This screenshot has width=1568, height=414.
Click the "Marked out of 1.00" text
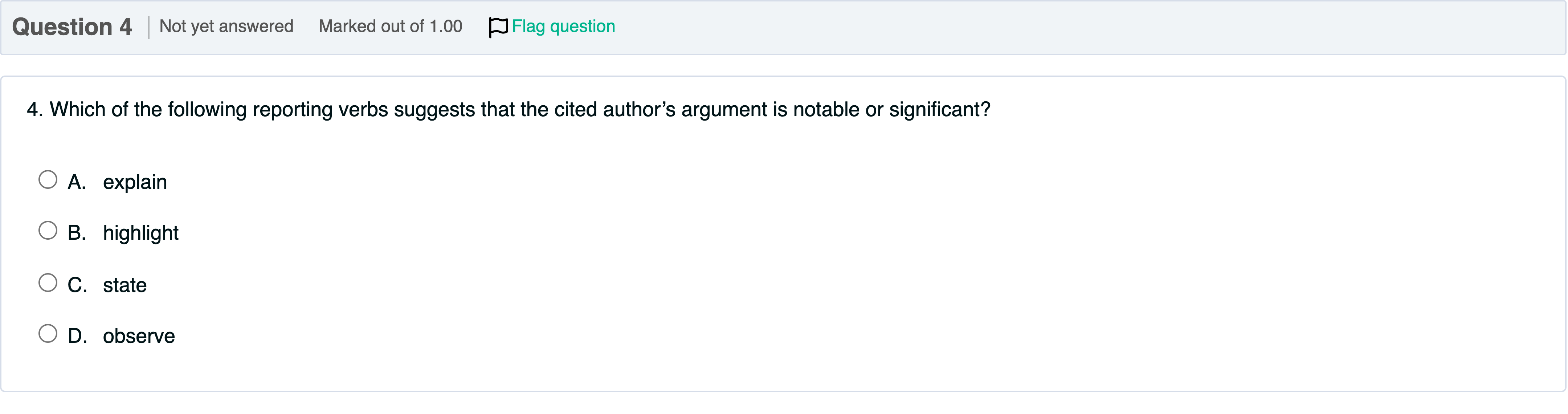(390, 27)
